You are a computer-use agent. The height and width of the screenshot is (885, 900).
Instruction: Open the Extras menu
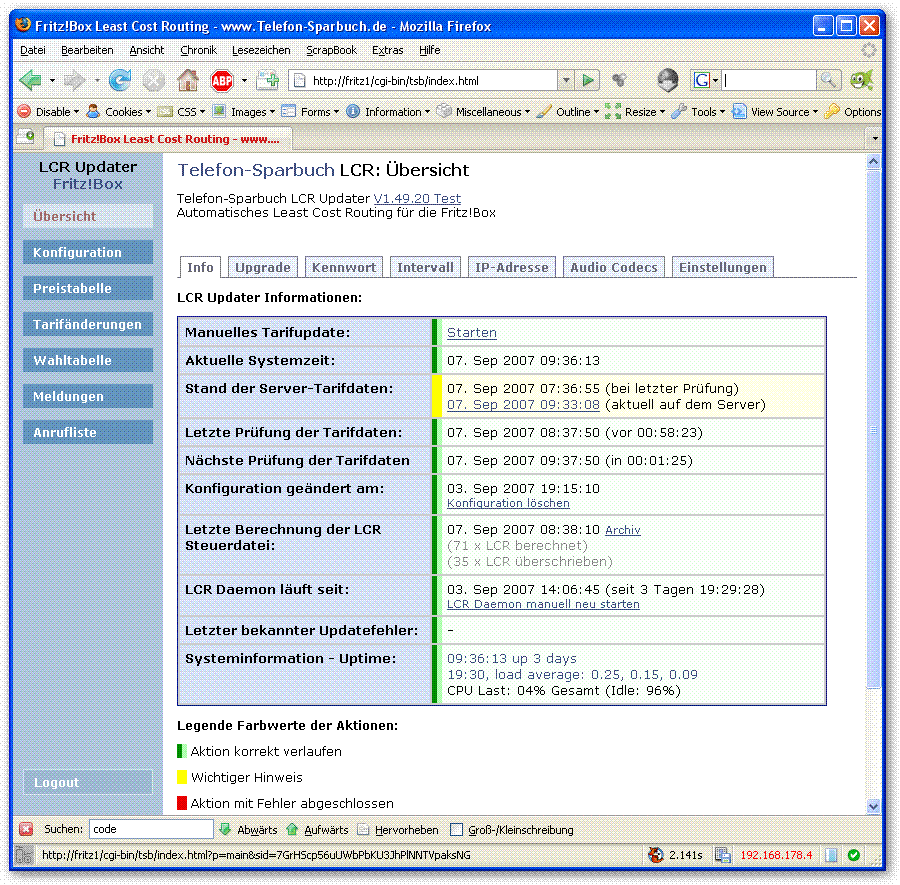tap(387, 50)
